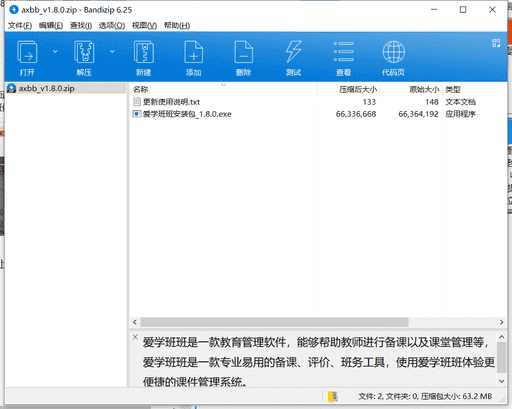The width and height of the screenshot is (512, 409).
Task: Minimize the Bandizip window
Action: 434,10
